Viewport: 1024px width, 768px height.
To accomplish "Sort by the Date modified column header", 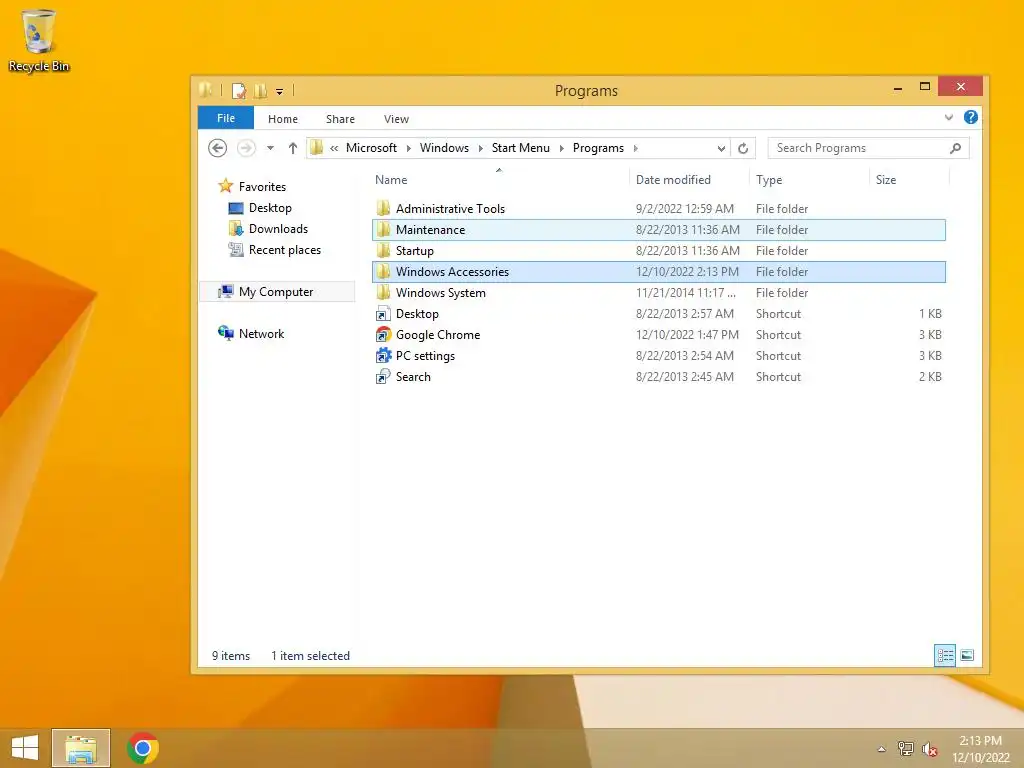I will [673, 180].
